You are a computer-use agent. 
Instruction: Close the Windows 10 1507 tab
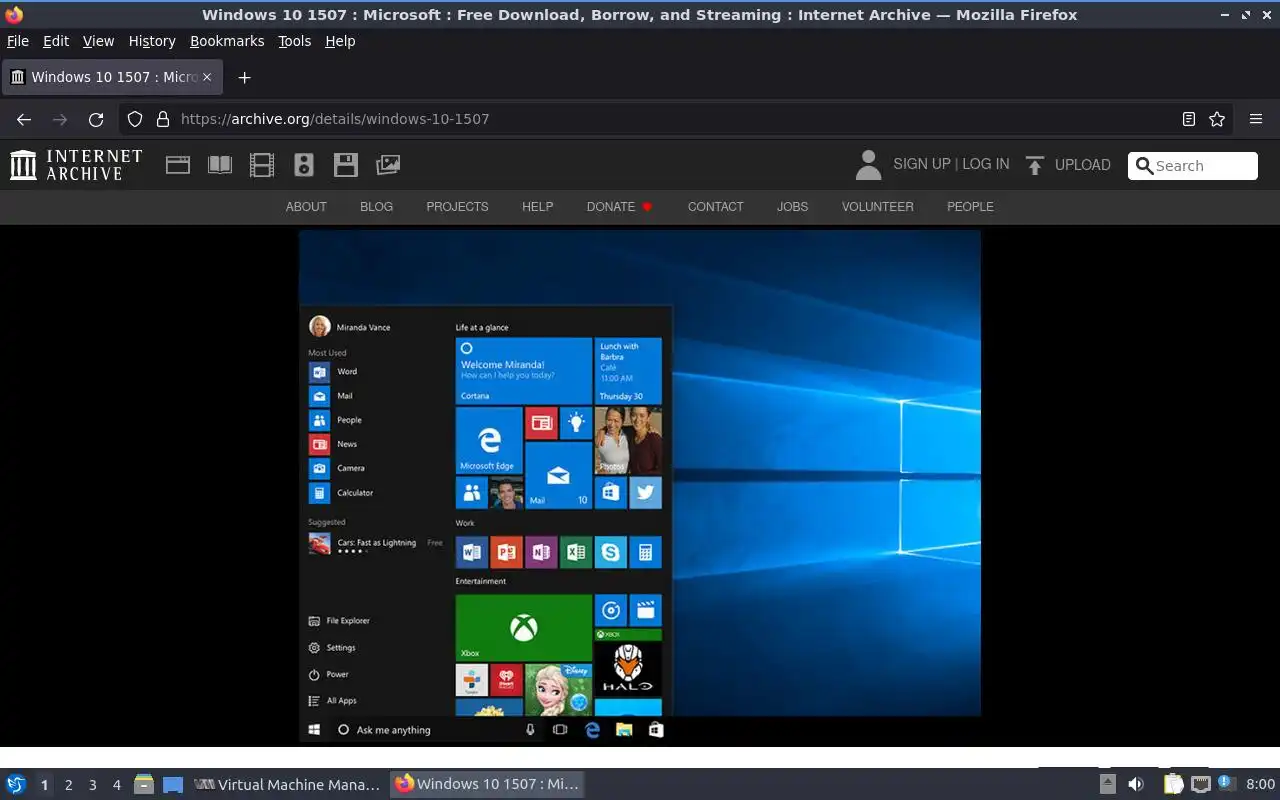pos(208,77)
